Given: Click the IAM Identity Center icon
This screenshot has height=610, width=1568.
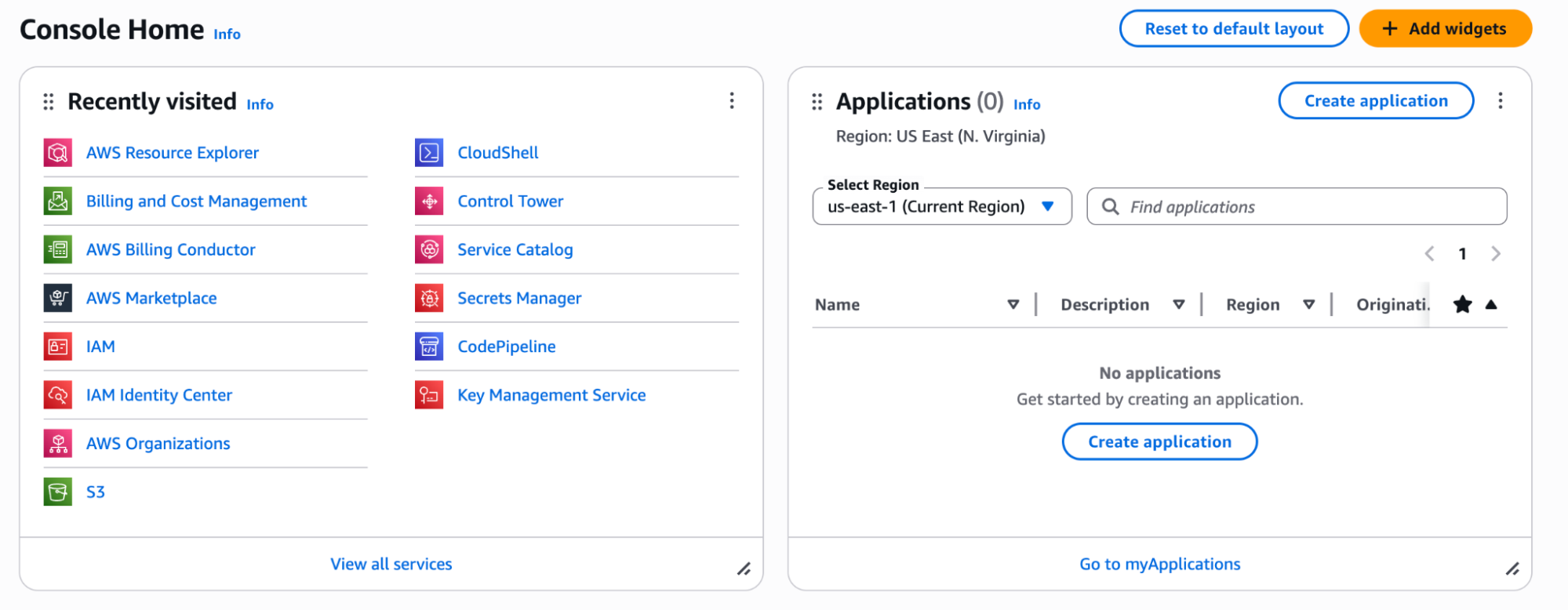Looking at the screenshot, I should click(x=58, y=395).
